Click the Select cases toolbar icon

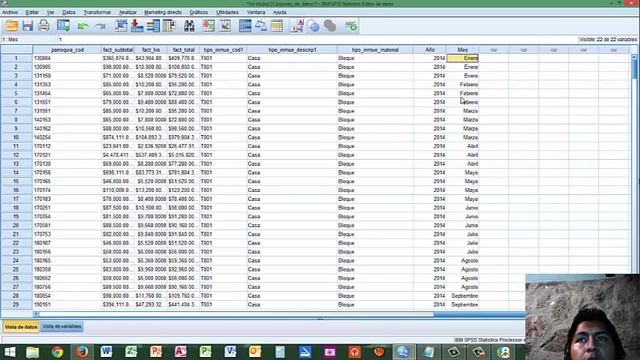click(277, 26)
